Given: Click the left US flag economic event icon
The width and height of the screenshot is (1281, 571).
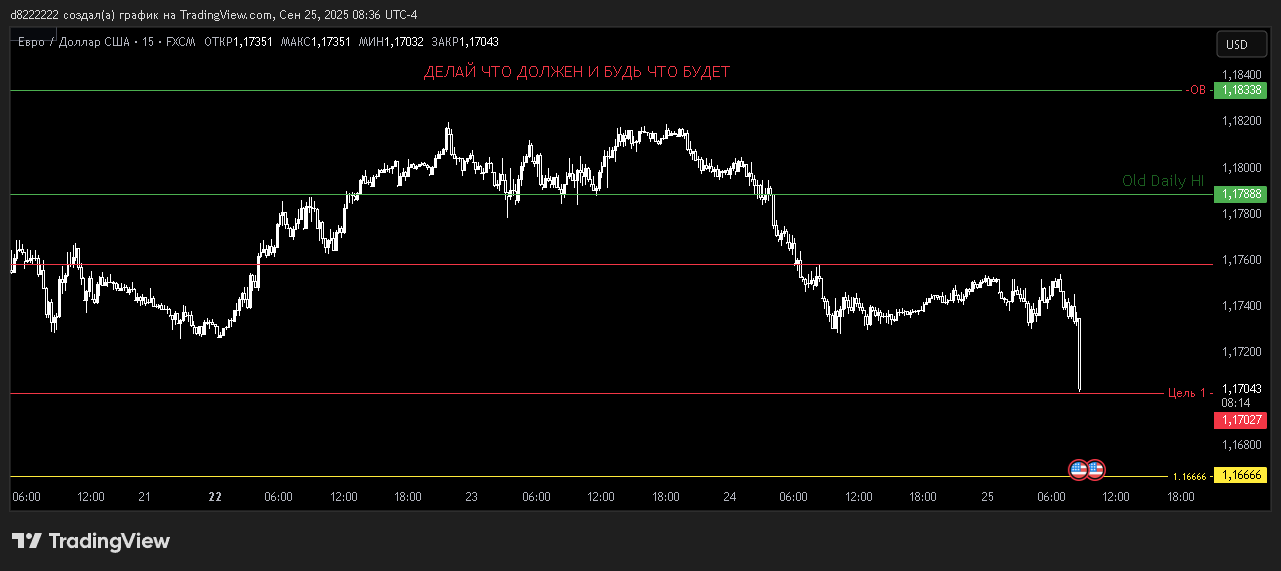Looking at the screenshot, I should [1078, 468].
